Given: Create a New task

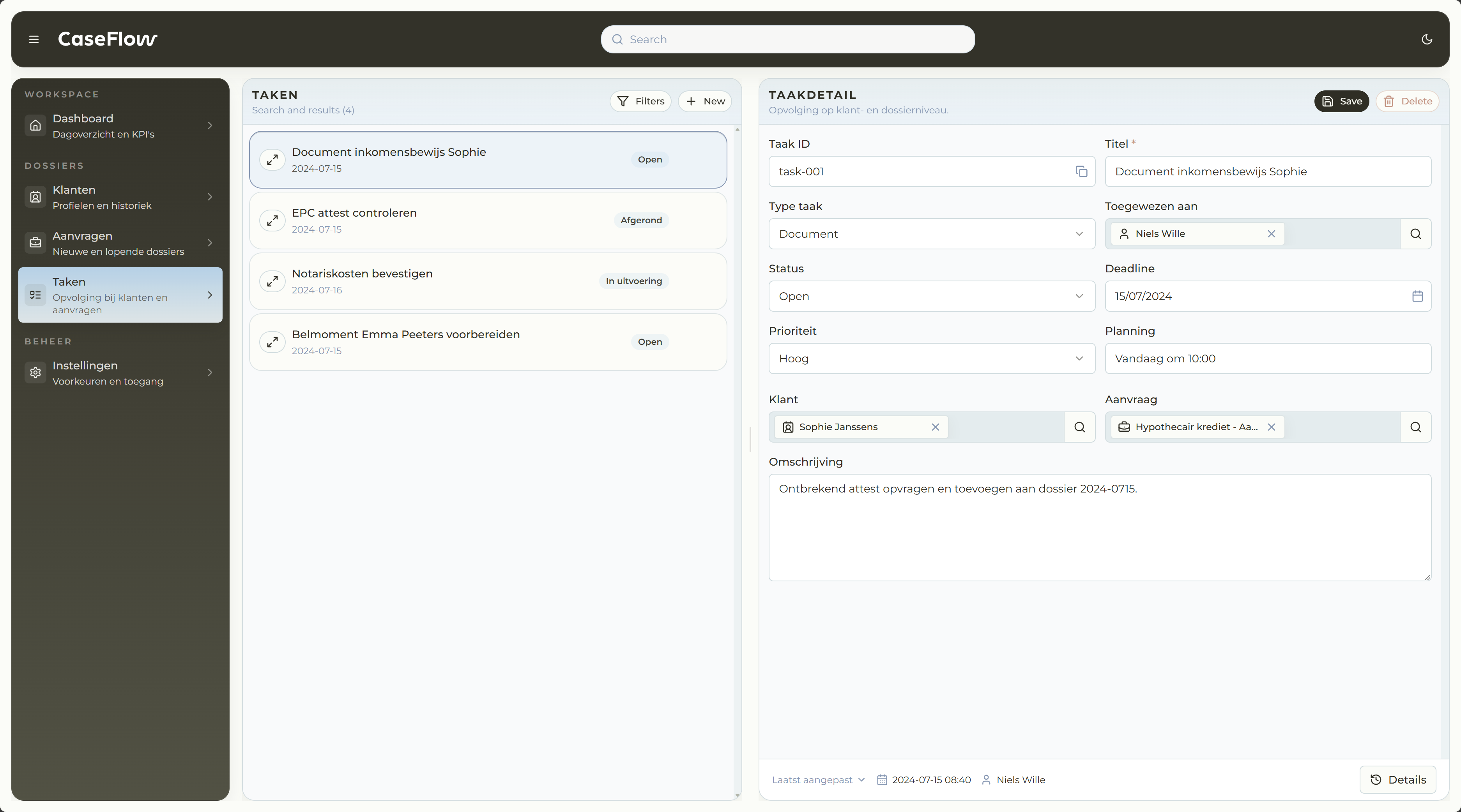Looking at the screenshot, I should point(705,101).
